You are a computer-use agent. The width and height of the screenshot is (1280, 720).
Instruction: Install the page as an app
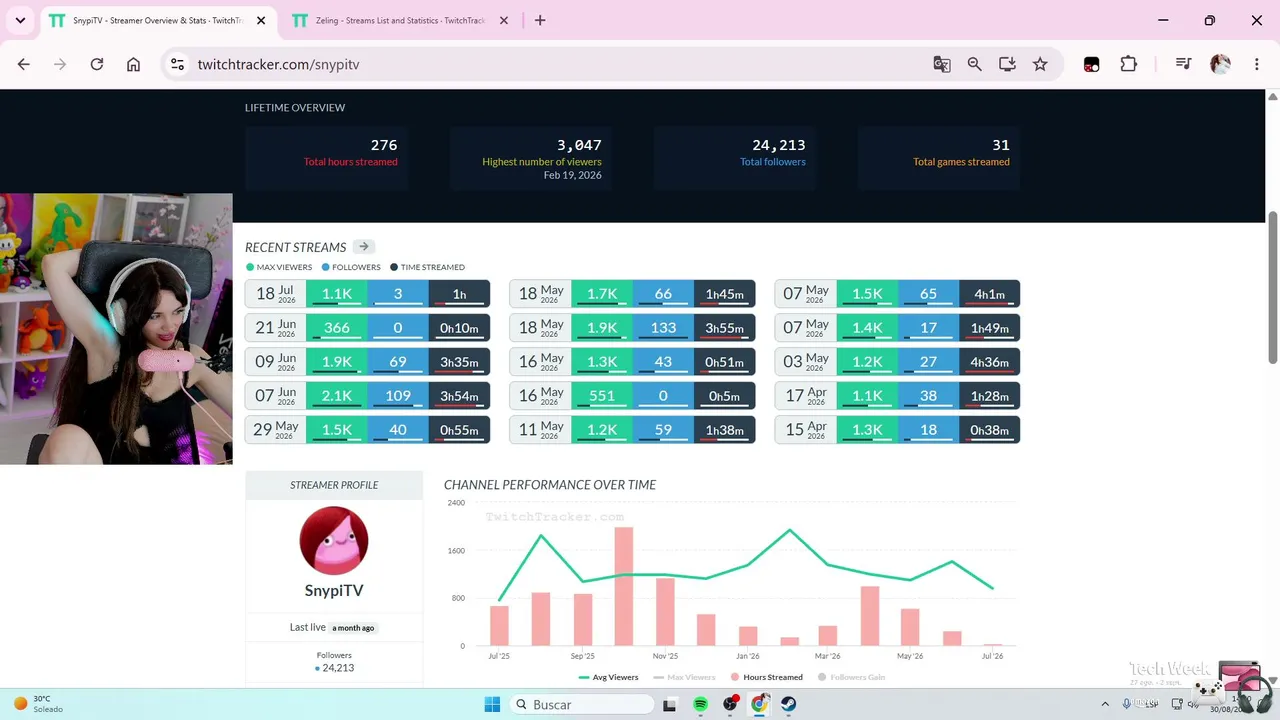coord(1007,64)
